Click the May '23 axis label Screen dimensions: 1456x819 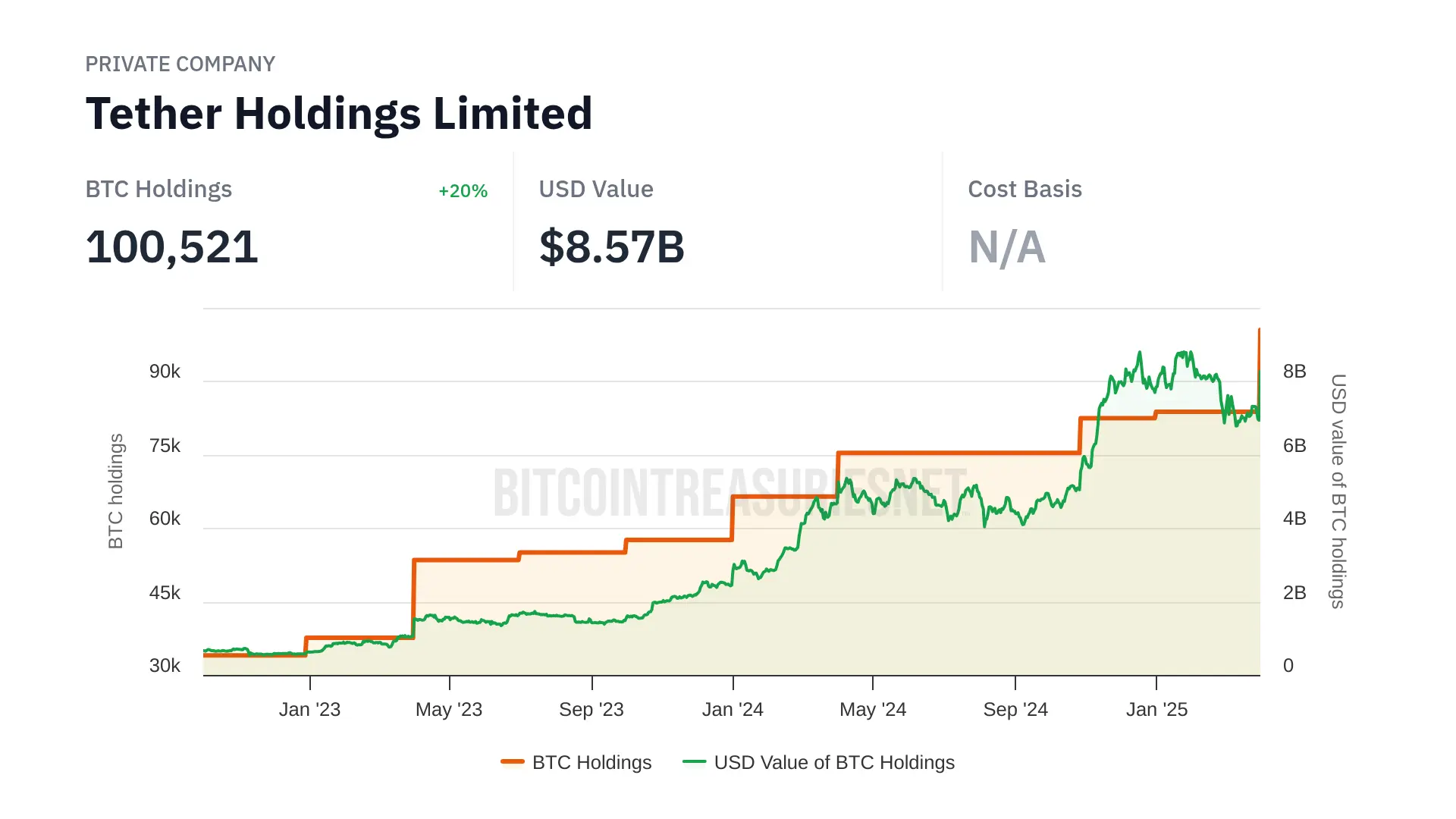[449, 710]
